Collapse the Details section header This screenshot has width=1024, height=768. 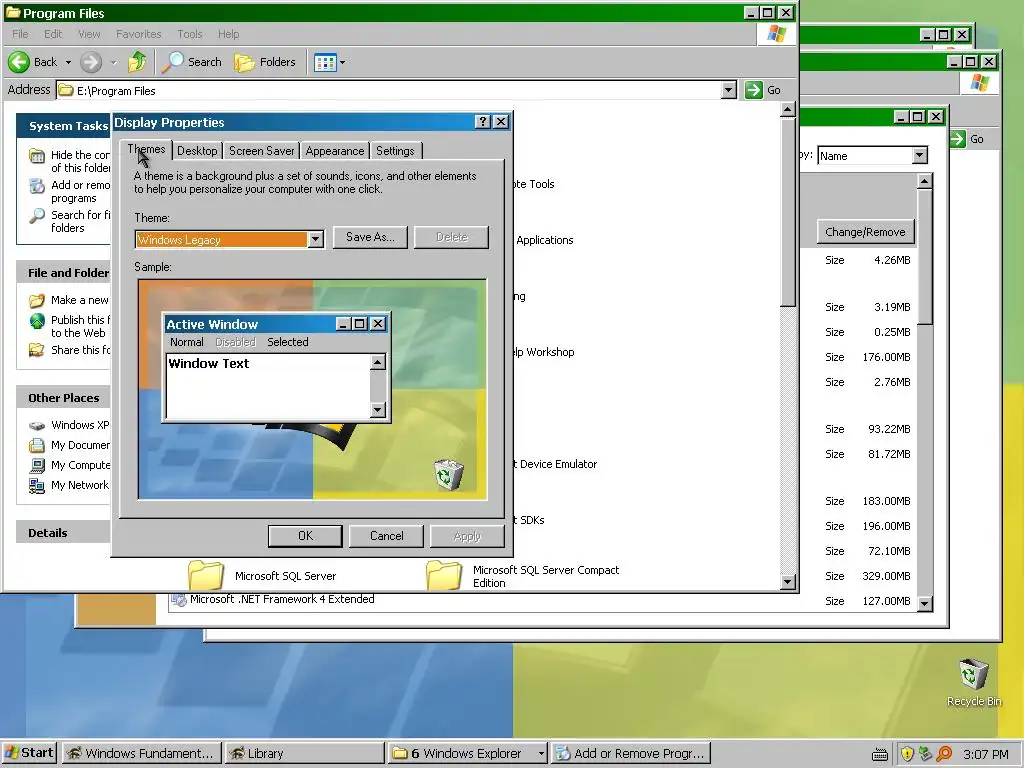tap(63, 533)
